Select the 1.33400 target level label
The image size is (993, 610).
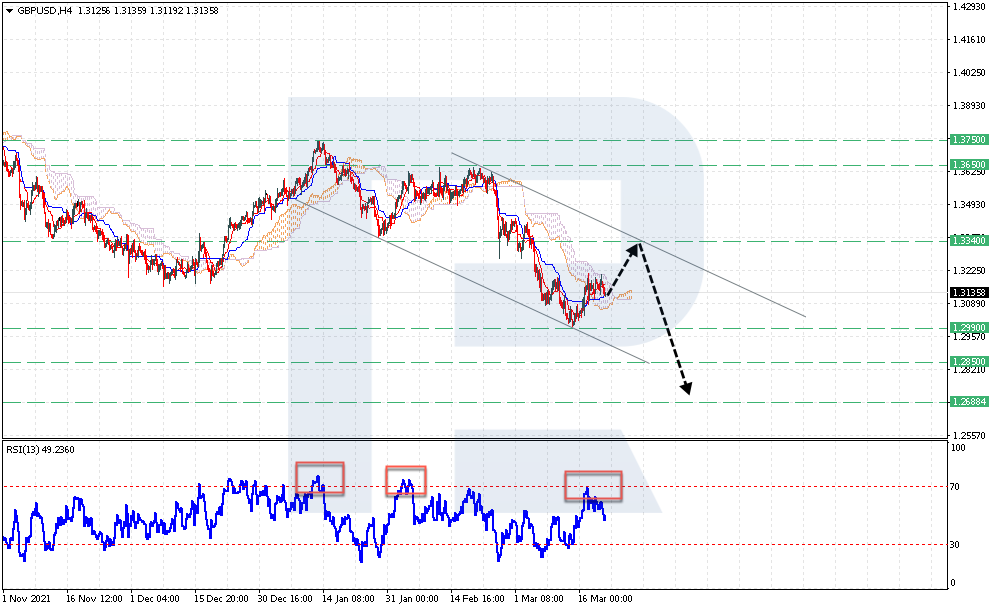971,240
